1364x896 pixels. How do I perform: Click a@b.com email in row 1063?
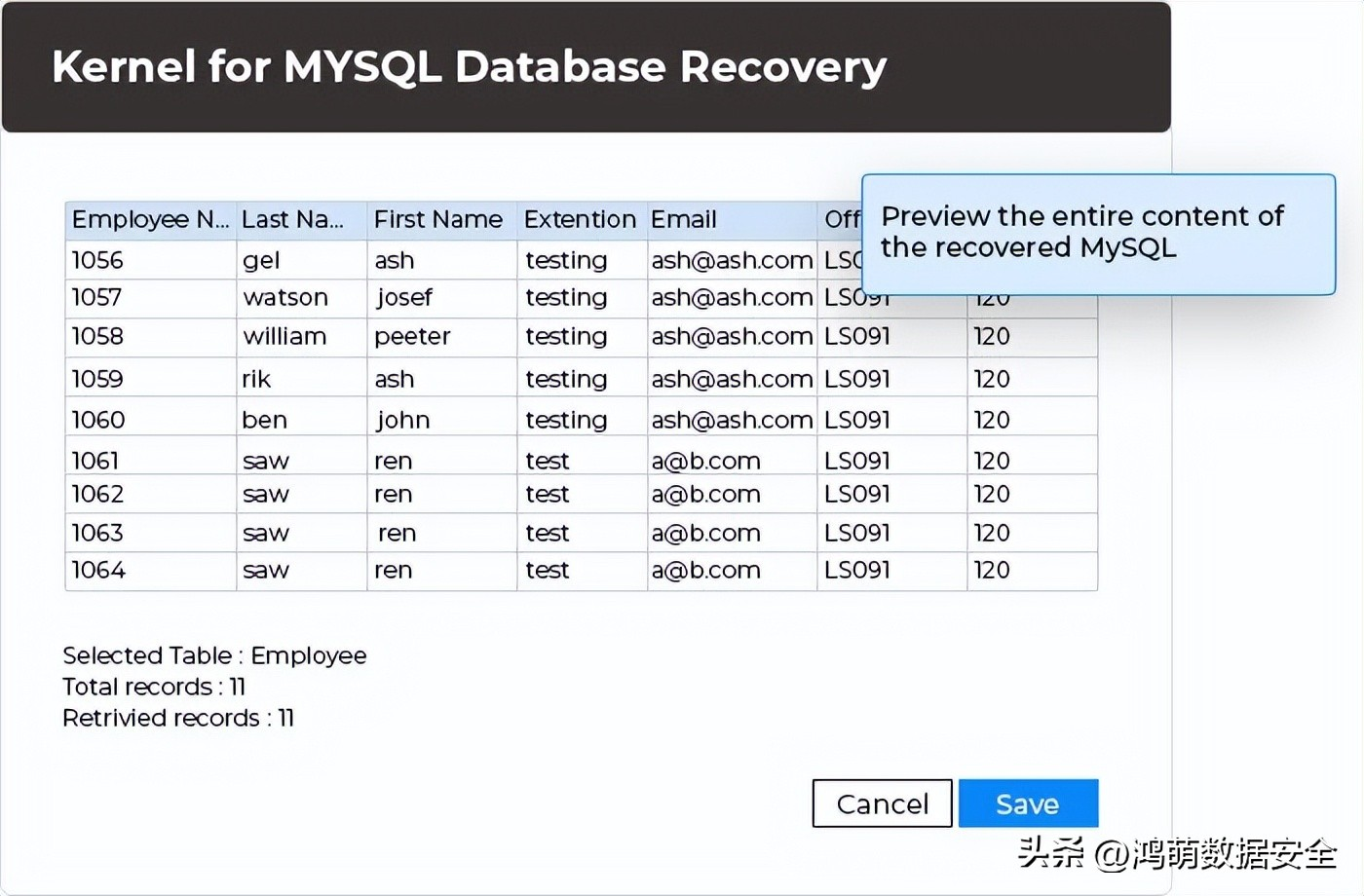(x=733, y=533)
